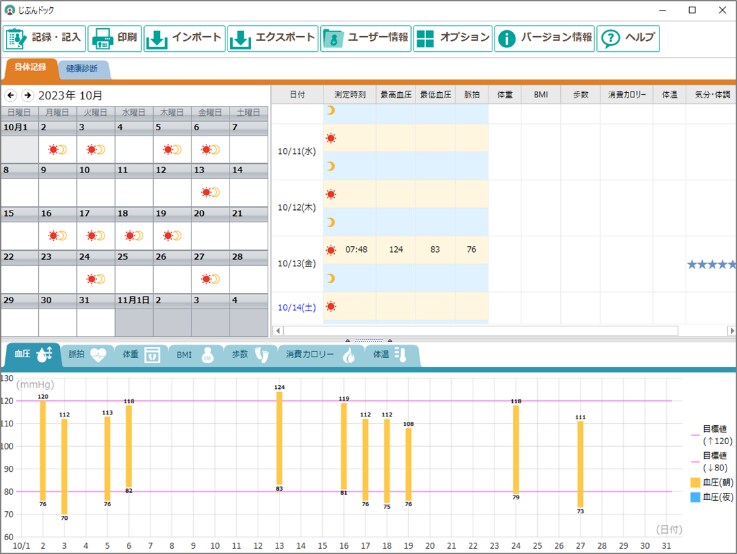Click the table's left scroll arrow

[x=278, y=331]
